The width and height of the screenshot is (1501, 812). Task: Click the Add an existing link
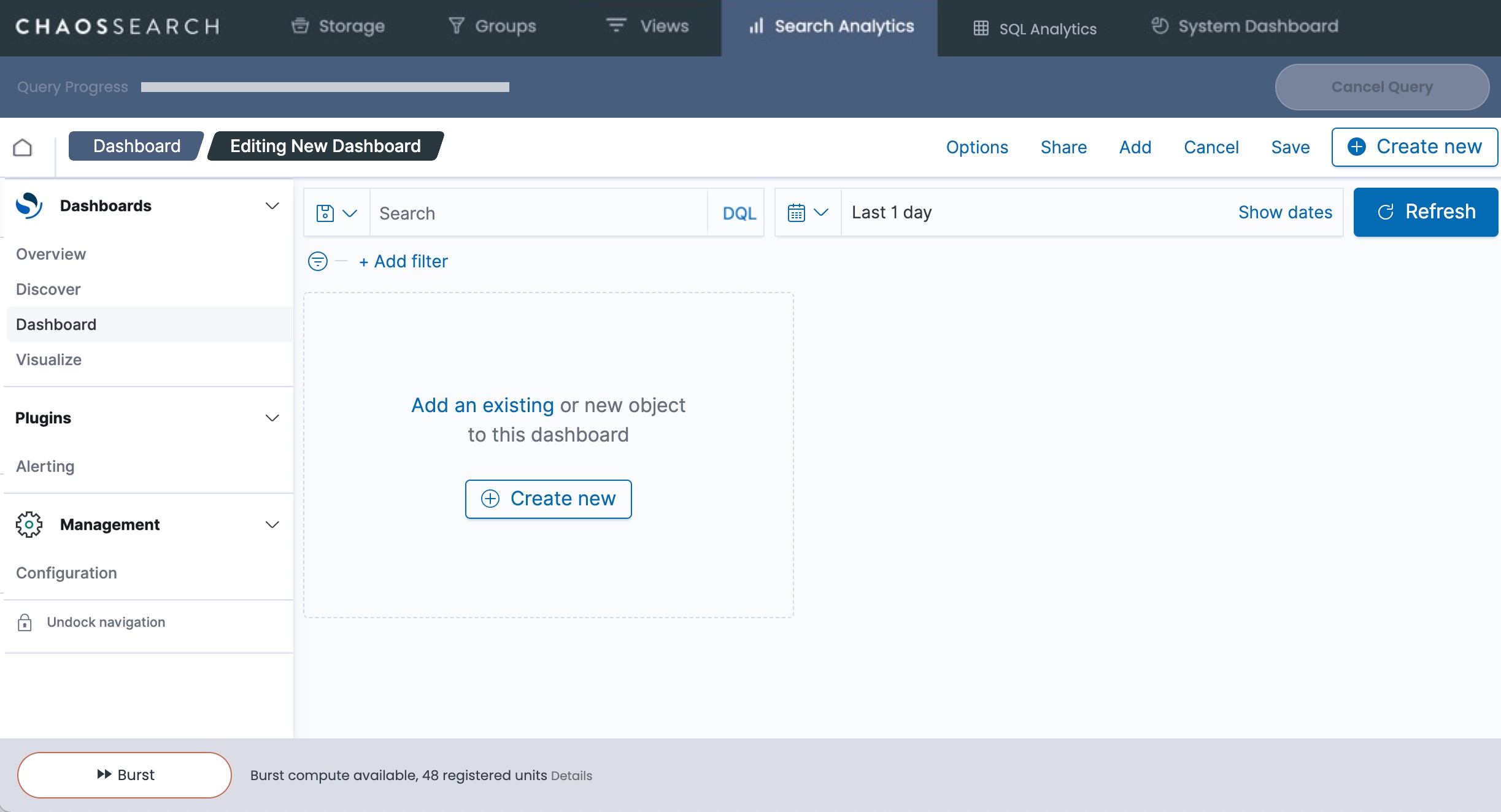482,405
